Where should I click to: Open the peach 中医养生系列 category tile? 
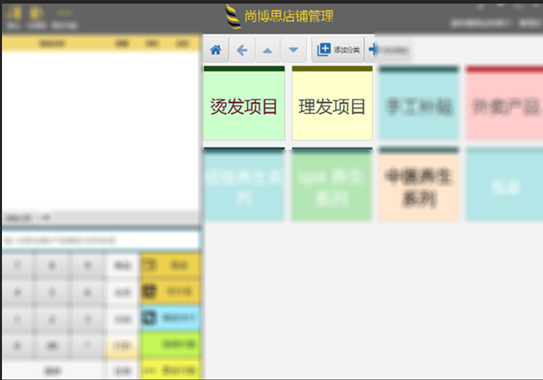coord(419,184)
